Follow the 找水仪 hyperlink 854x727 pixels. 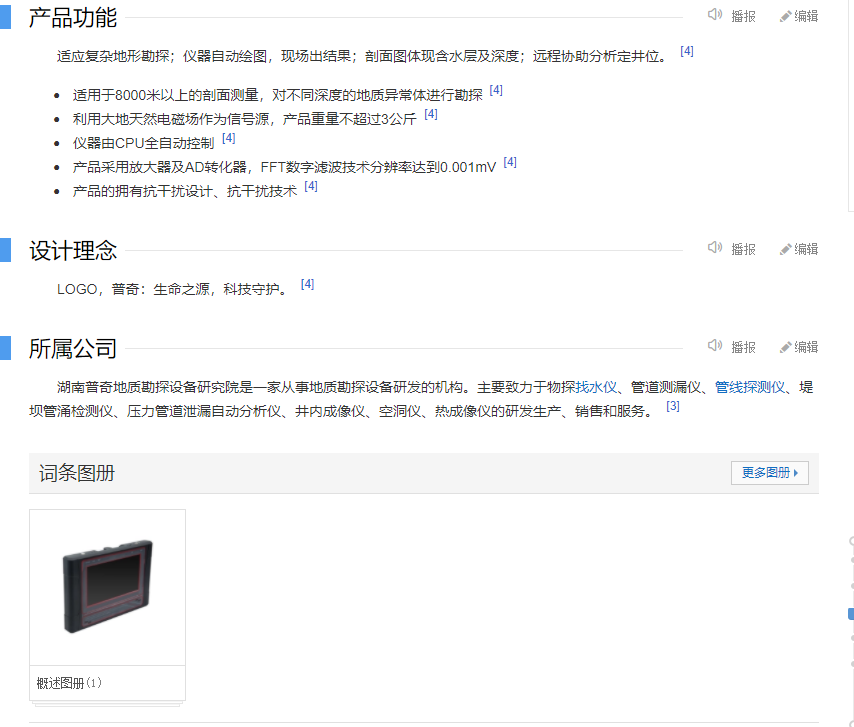(596, 387)
